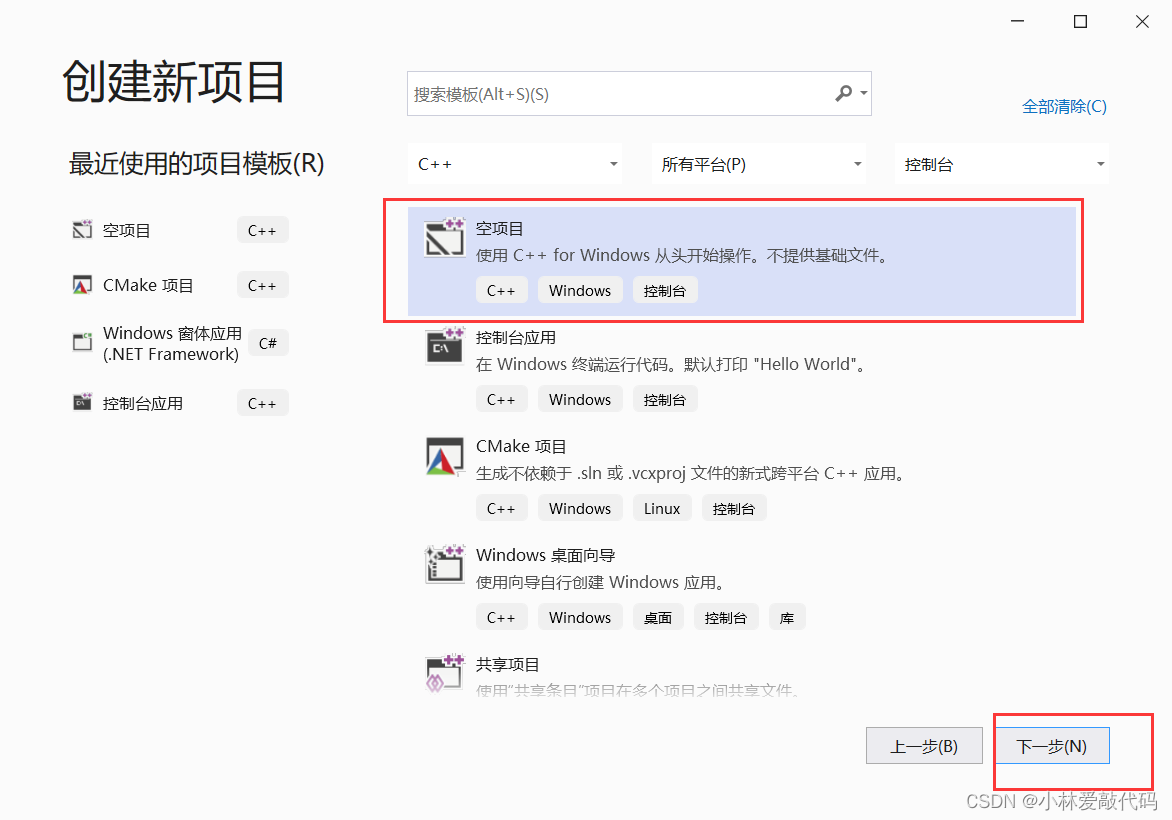Click the 桌面 tag under Windows 桌面向导
This screenshot has height=820, width=1172.
coord(658,618)
